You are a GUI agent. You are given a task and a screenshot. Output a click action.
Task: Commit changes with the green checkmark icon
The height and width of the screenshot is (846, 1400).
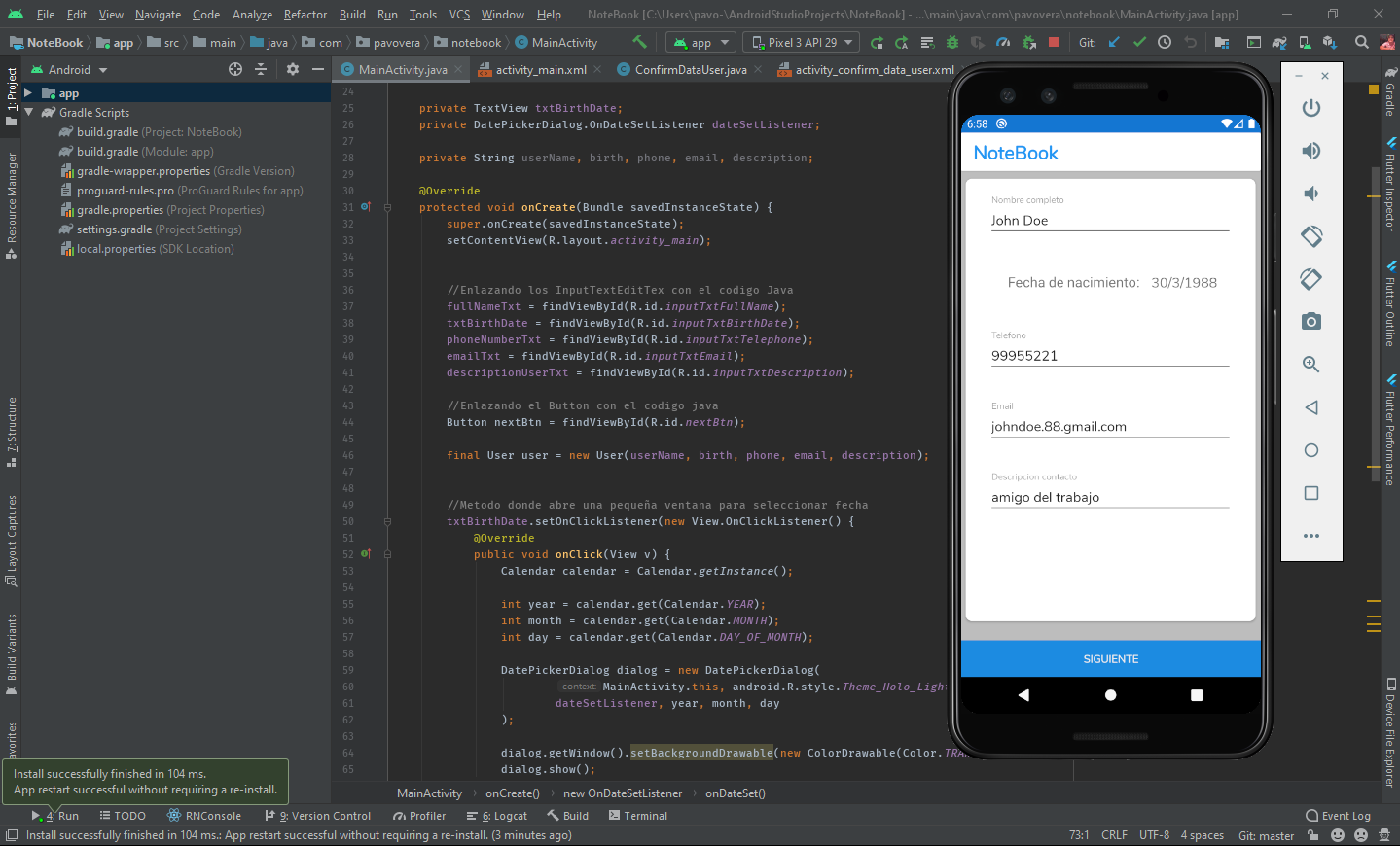coord(1139,42)
